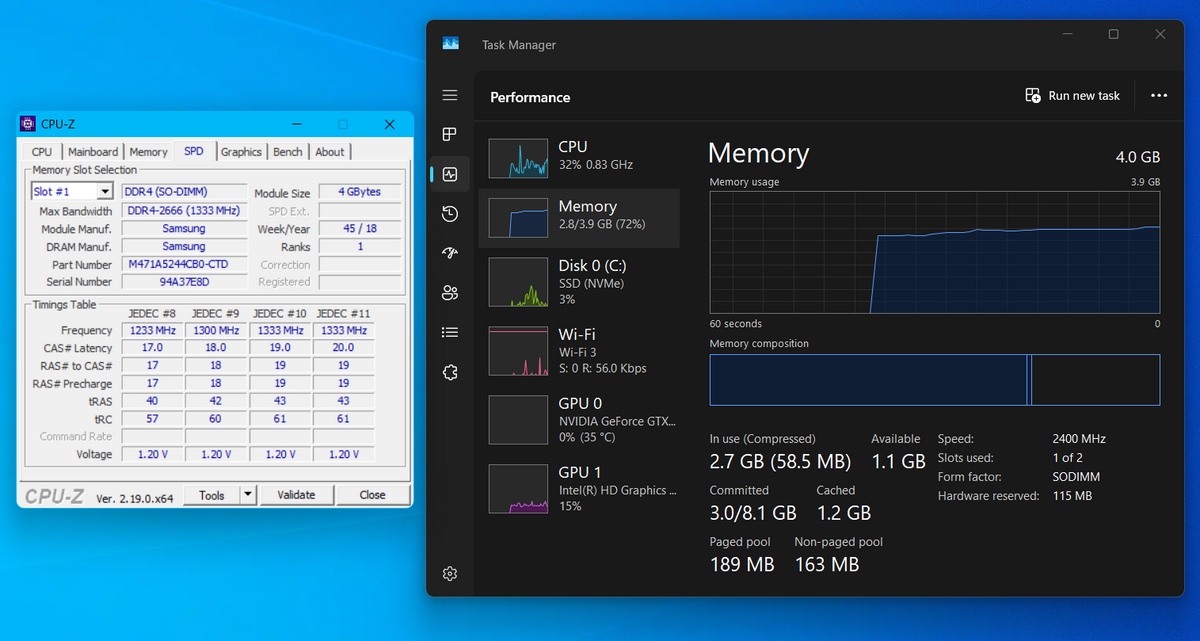Image resolution: width=1200 pixels, height=641 pixels.
Task: Select the Memory entry in performance list
Action: [x=579, y=218]
